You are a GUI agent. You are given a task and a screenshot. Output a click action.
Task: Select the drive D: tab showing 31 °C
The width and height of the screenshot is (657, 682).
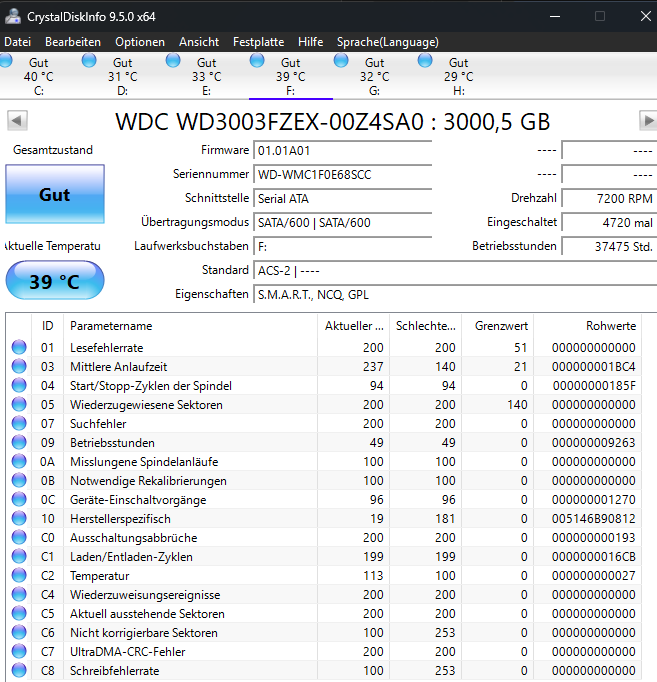(x=122, y=77)
